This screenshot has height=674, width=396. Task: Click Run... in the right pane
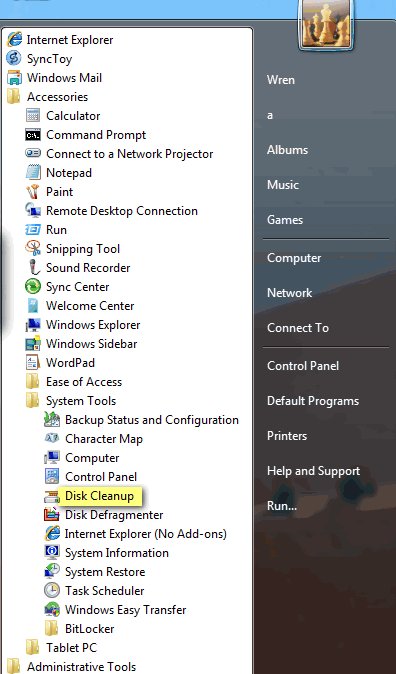point(282,506)
